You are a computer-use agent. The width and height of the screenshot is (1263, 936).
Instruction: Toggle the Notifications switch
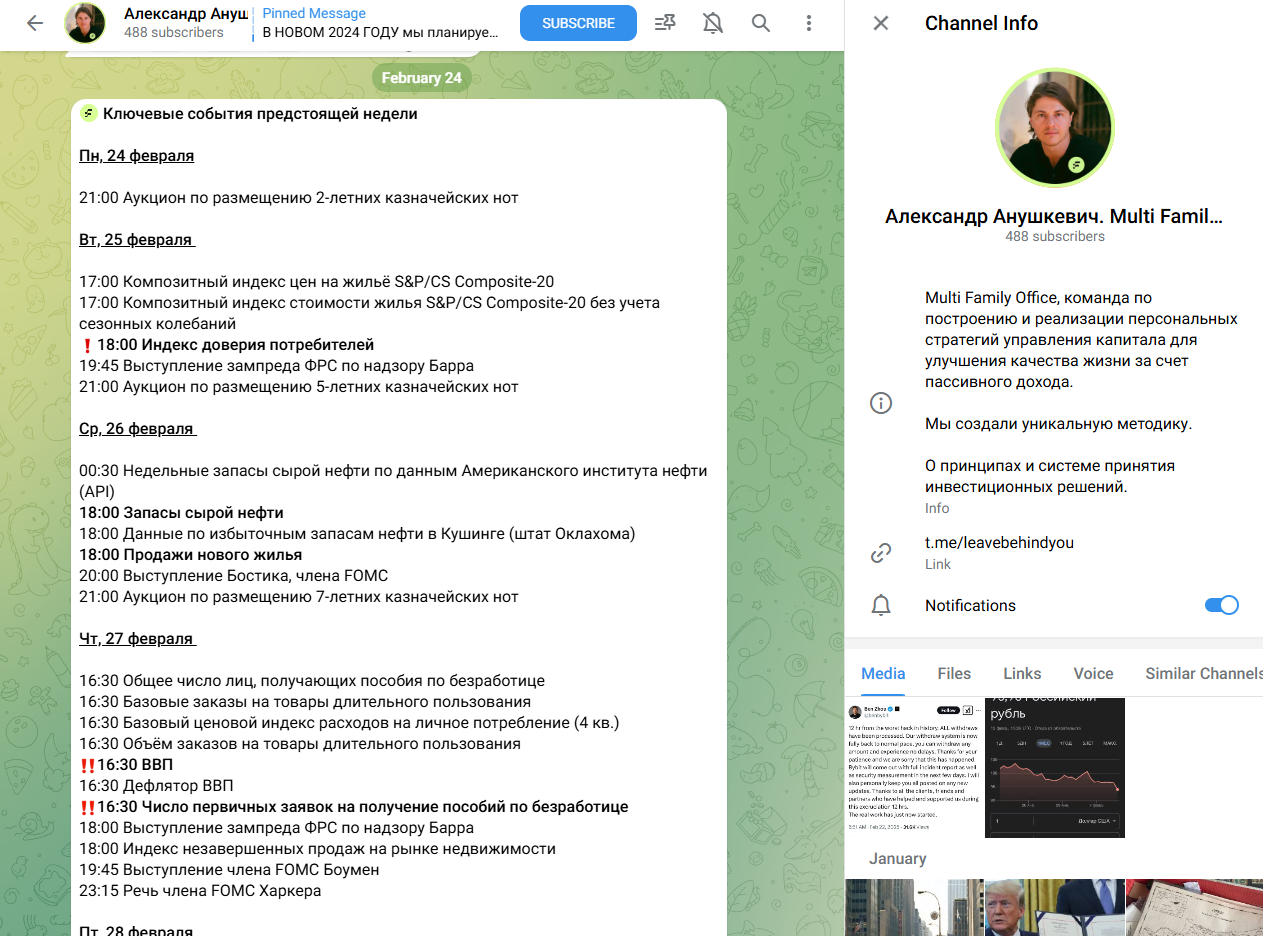pyautogui.click(x=1221, y=605)
